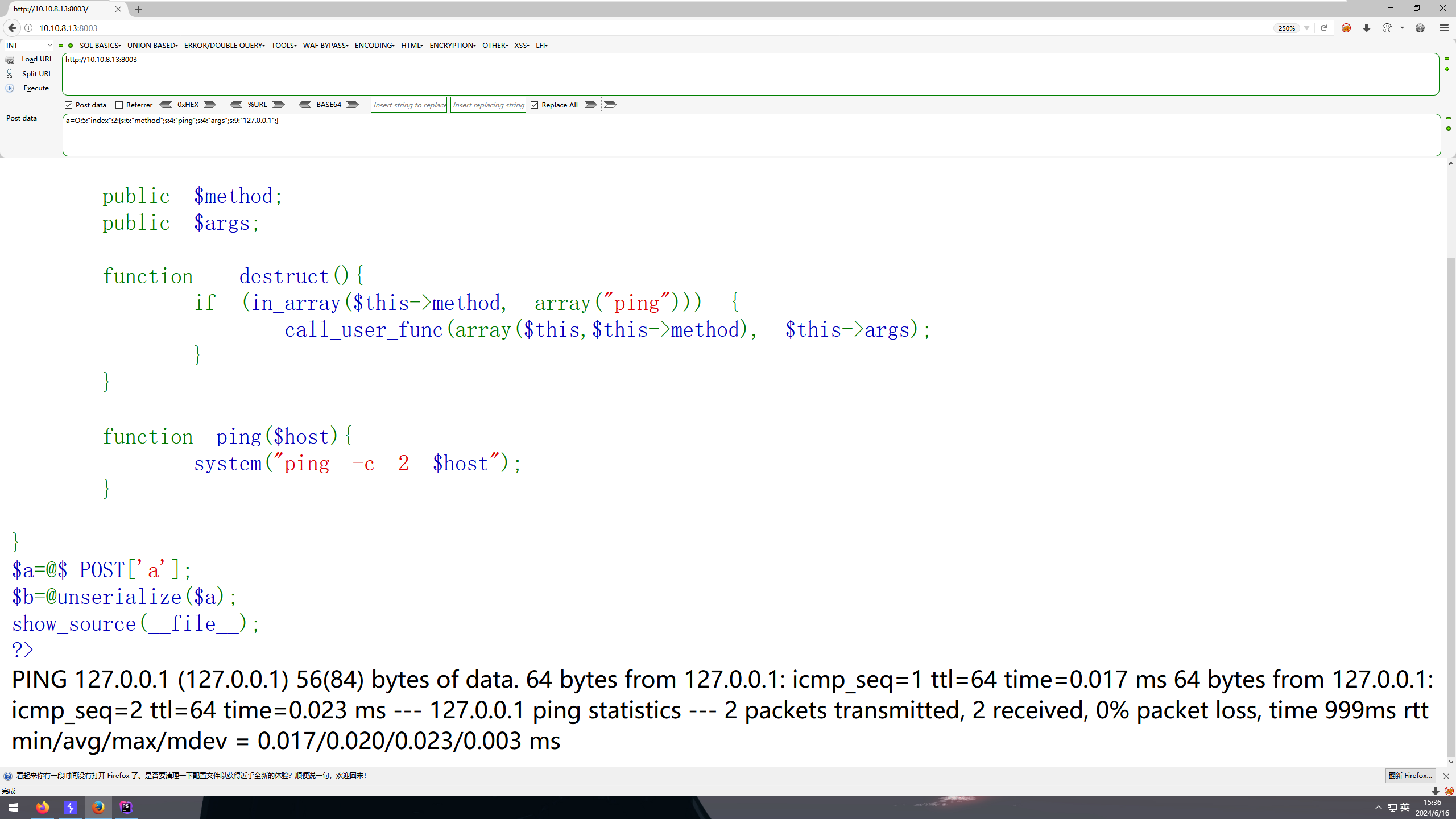
Task: Open the XSS menu
Action: [x=522, y=45]
